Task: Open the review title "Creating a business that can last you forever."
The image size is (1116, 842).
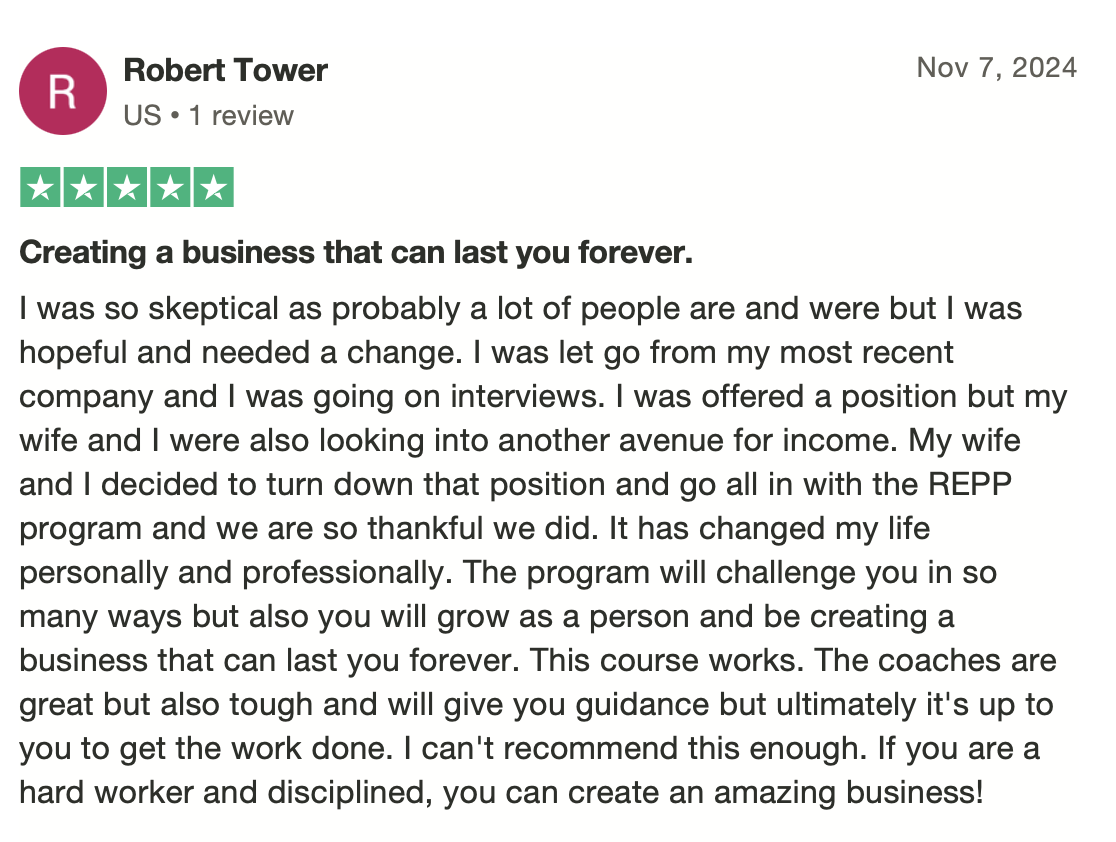Action: click(x=356, y=253)
